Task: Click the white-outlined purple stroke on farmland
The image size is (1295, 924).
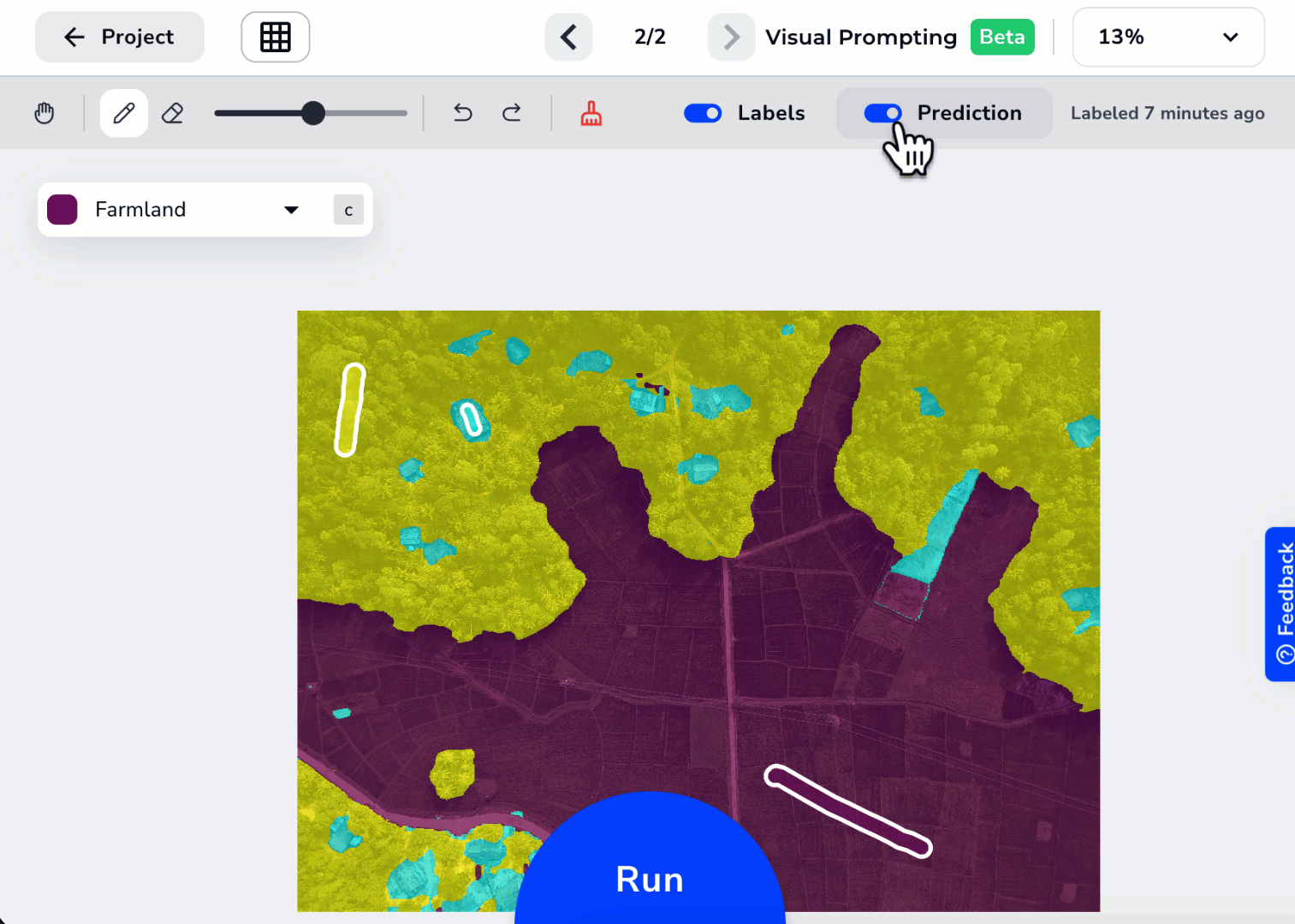Action: [x=847, y=810]
